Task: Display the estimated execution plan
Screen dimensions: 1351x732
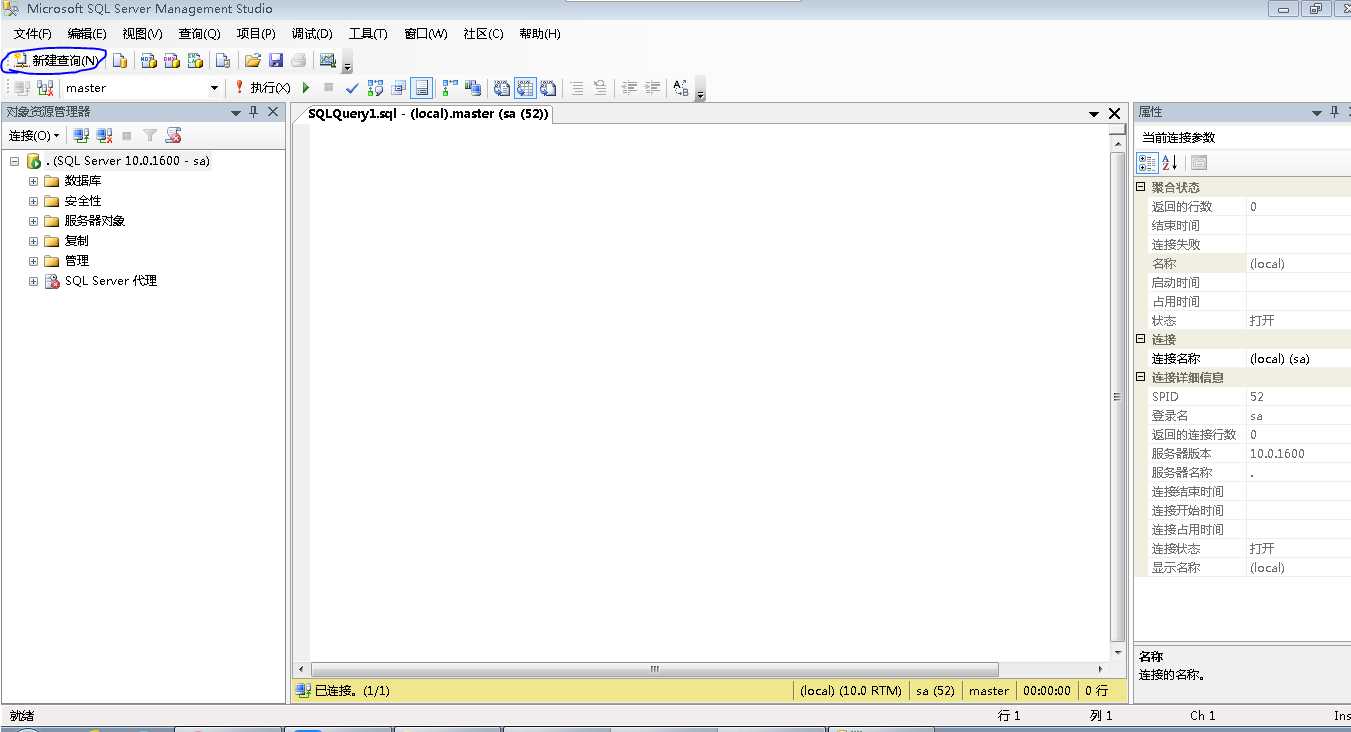Action: tap(376, 88)
